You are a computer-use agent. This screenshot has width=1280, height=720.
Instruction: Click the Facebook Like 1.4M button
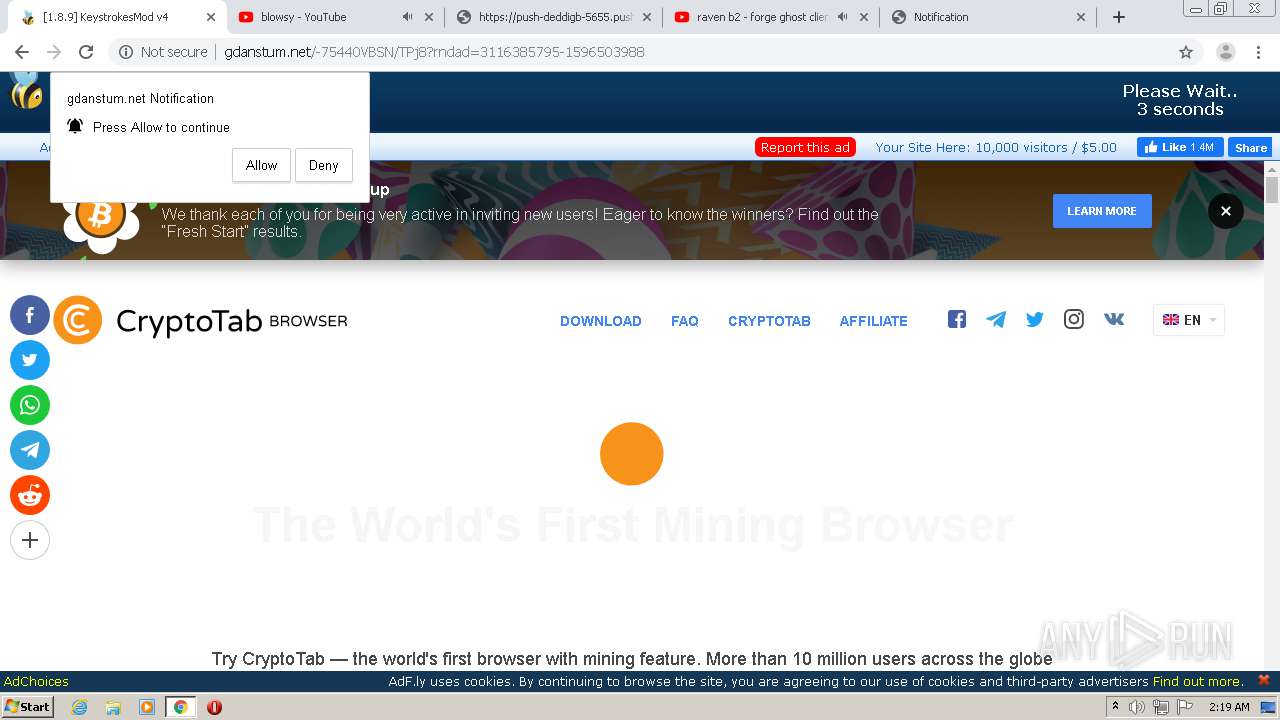click(1180, 147)
